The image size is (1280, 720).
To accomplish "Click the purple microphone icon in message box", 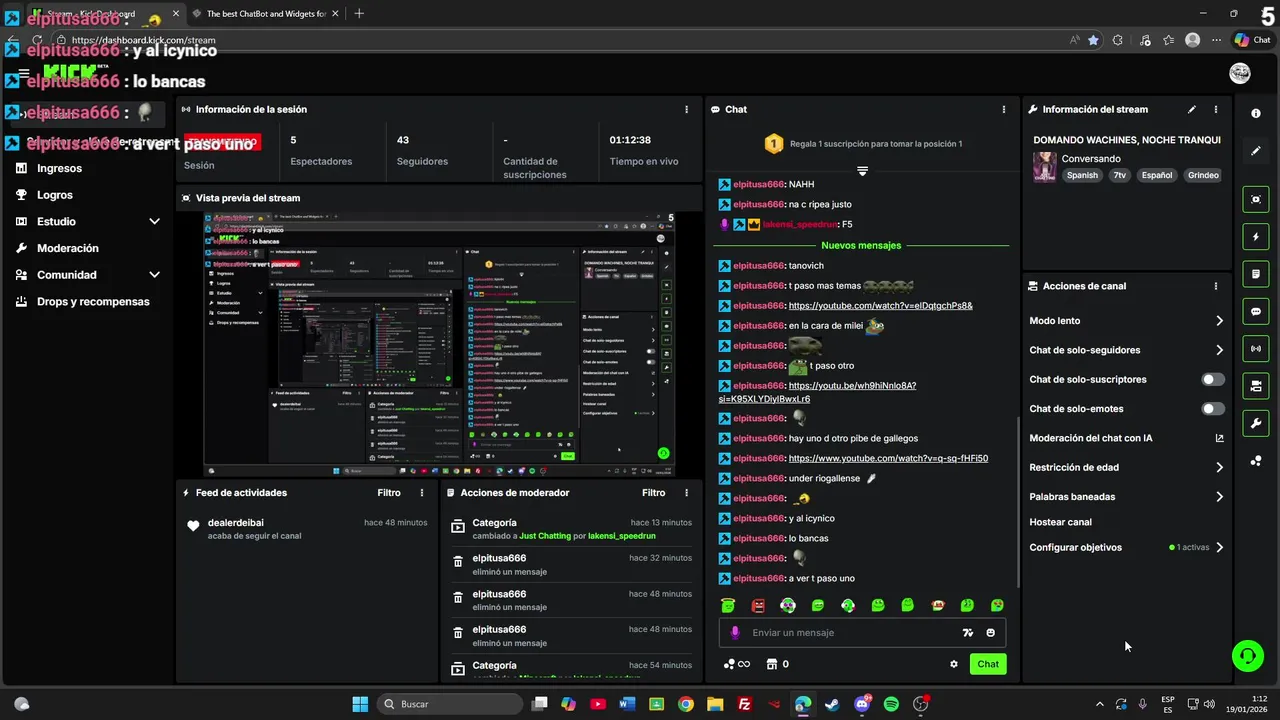I will [735, 633].
